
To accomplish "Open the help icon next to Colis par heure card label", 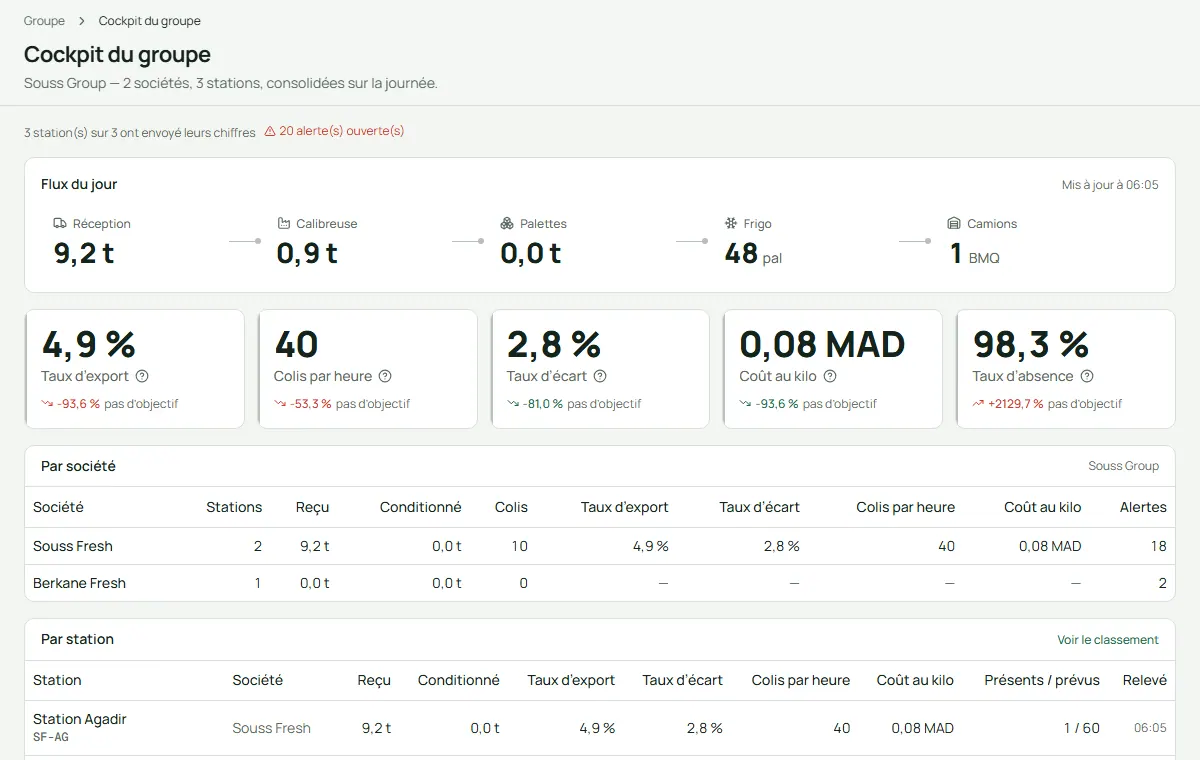I will pos(385,376).
